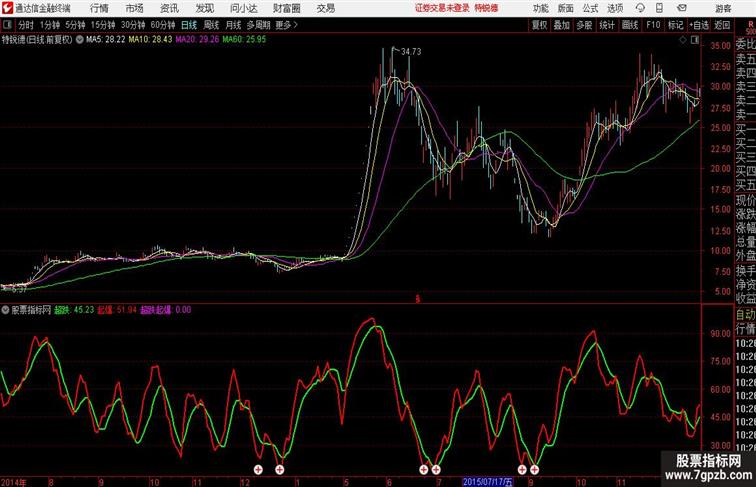
Task: Click the 叠加 overlay button
Action: 562,25
